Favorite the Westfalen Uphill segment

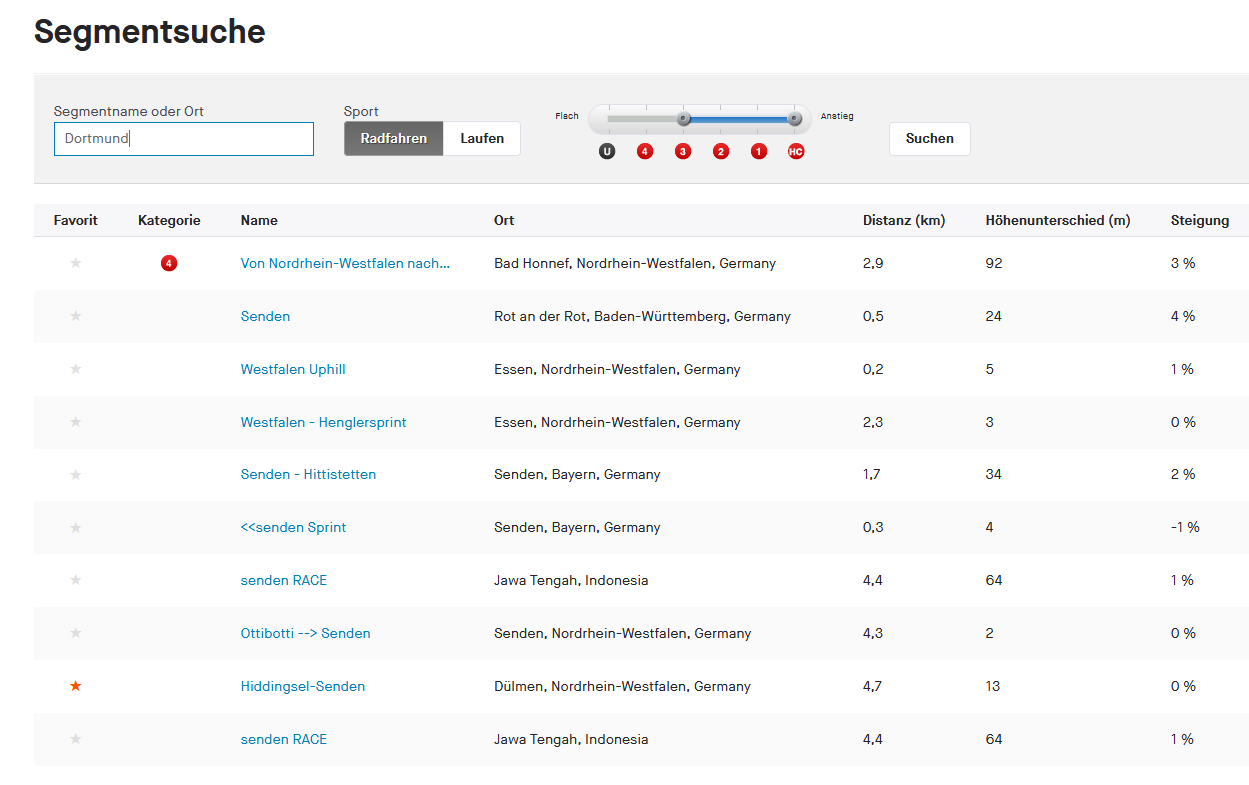click(x=76, y=369)
